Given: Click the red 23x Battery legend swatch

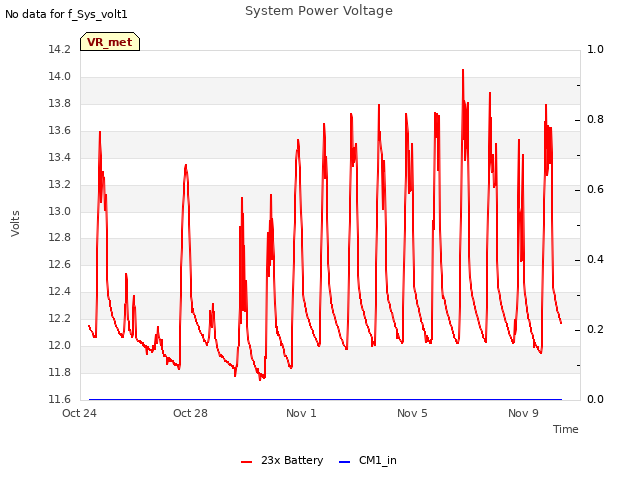Looking at the screenshot, I should pyautogui.click(x=247, y=462).
